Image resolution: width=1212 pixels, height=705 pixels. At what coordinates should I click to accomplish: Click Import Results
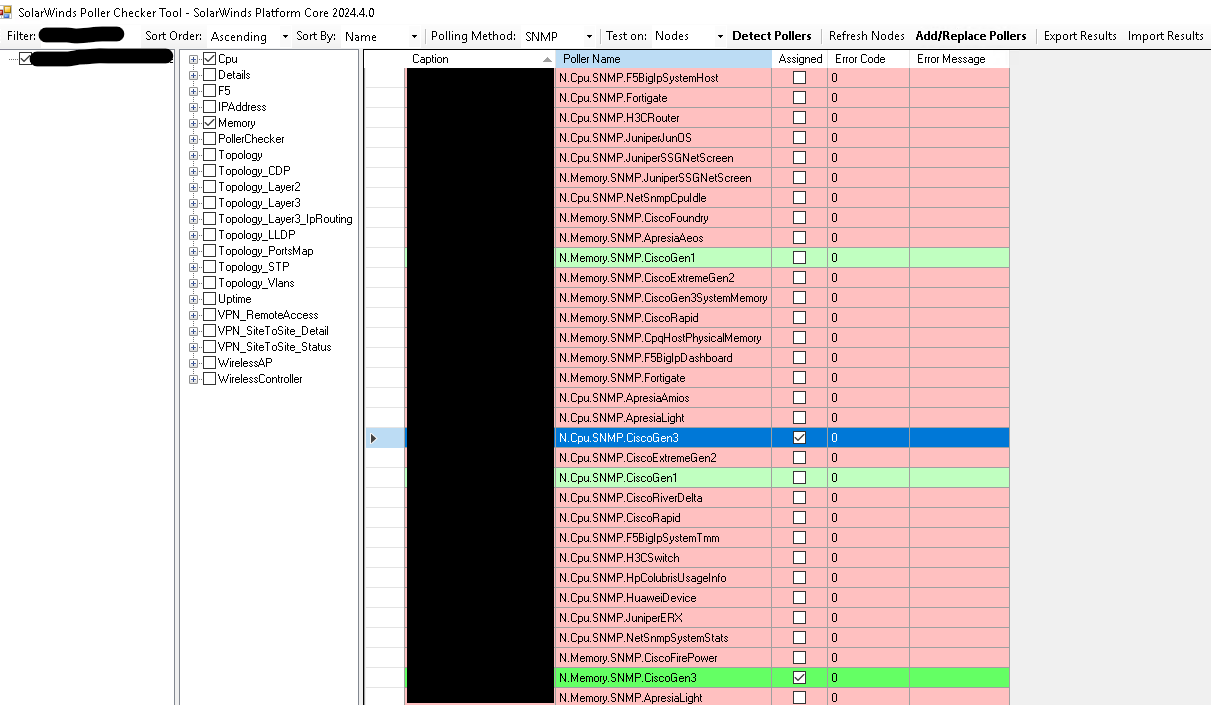coord(1166,36)
